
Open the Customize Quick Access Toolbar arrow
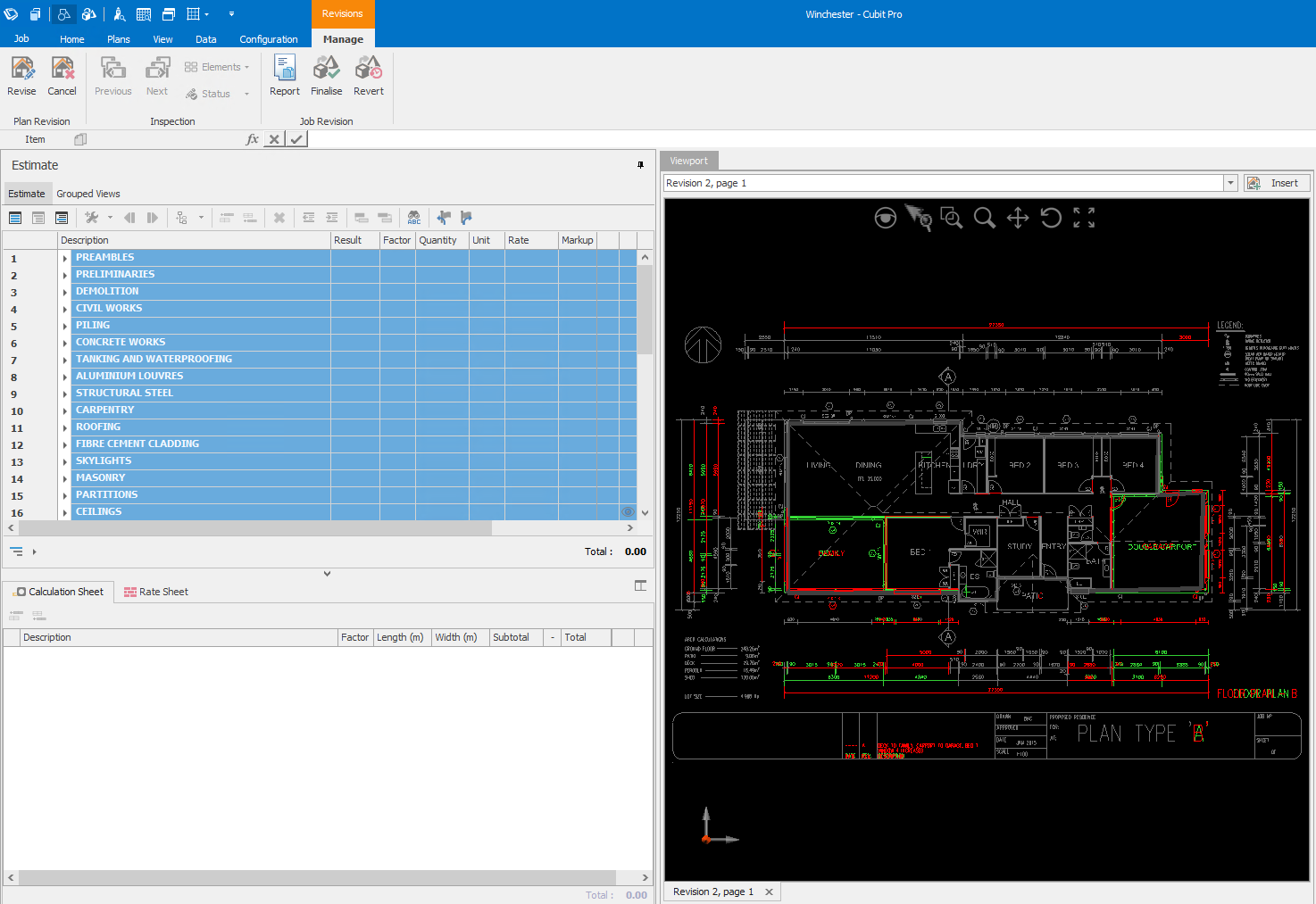click(x=231, y=14)
